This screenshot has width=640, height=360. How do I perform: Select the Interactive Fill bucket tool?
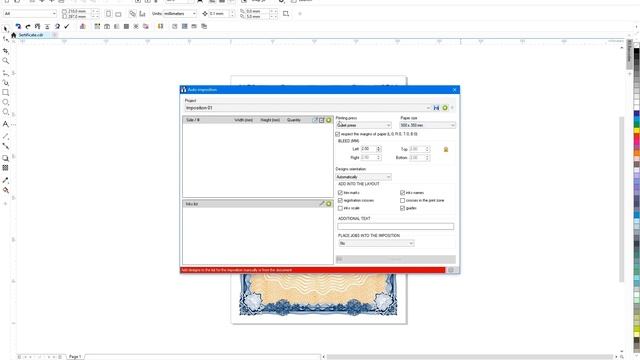[x=5, y=190]
